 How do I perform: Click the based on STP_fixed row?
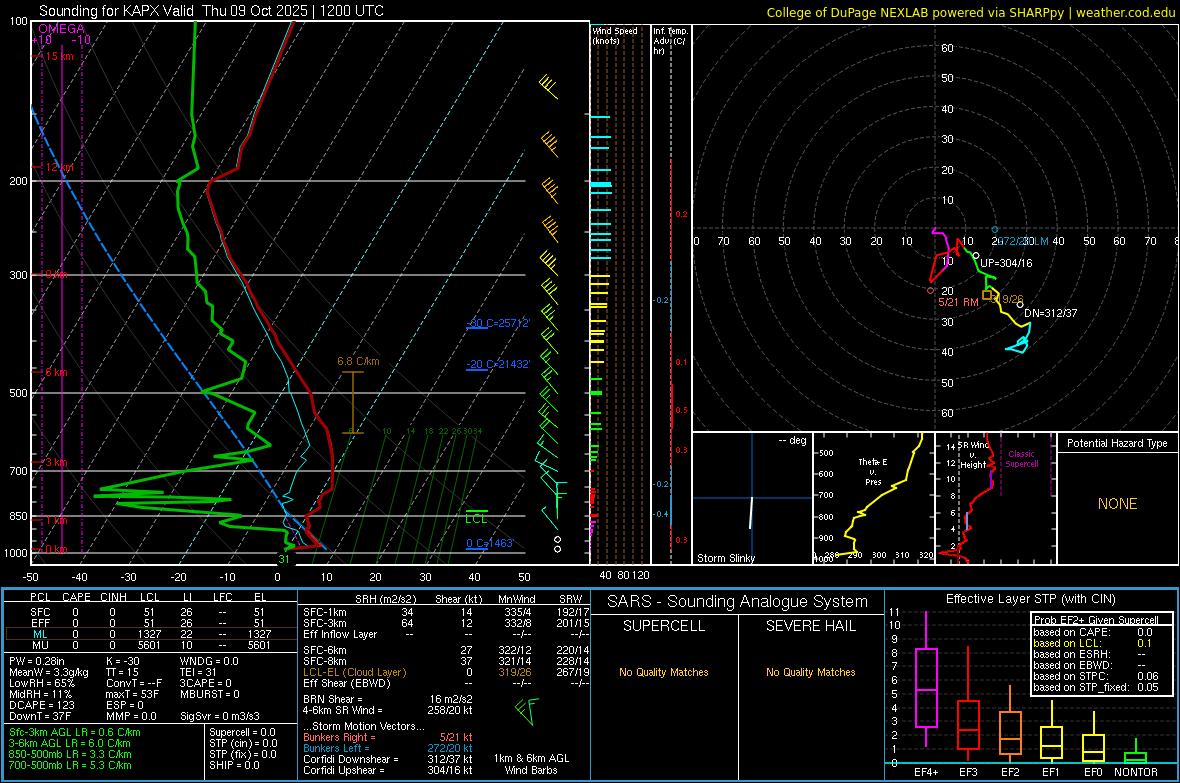coord(1096,687)
